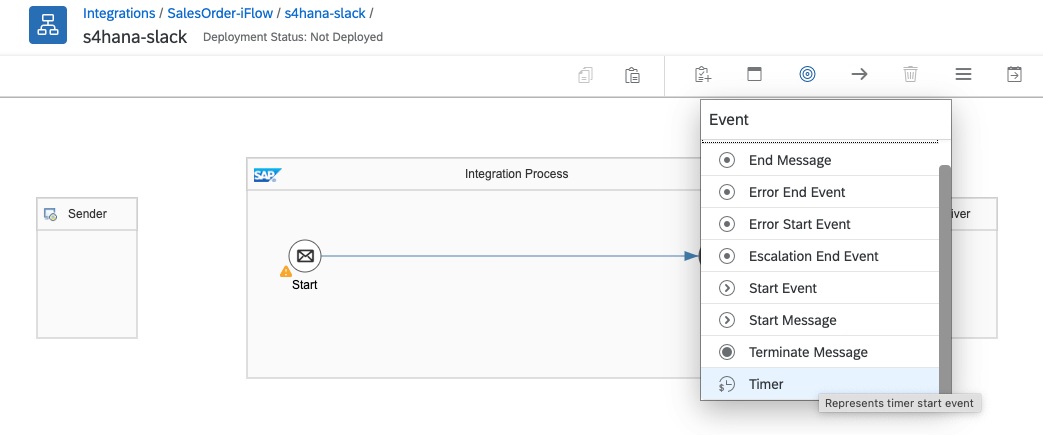Screen dimensions: 1043x435
Task: Open the Process palette window icon
Action: 754,74
